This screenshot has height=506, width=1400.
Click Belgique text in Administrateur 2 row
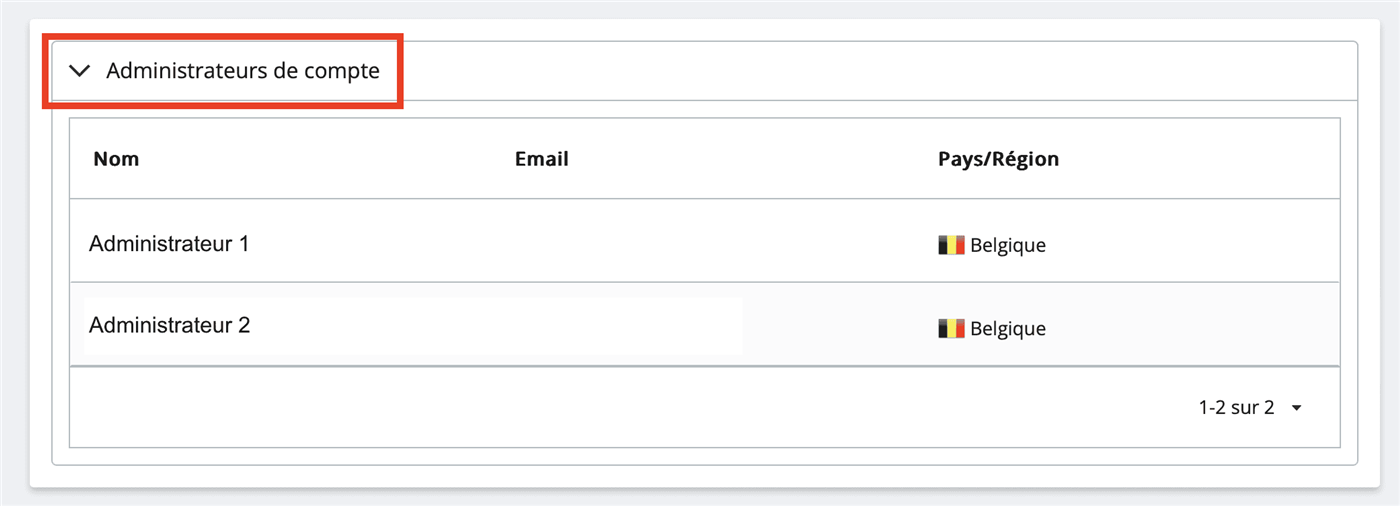pos(1008,329)
